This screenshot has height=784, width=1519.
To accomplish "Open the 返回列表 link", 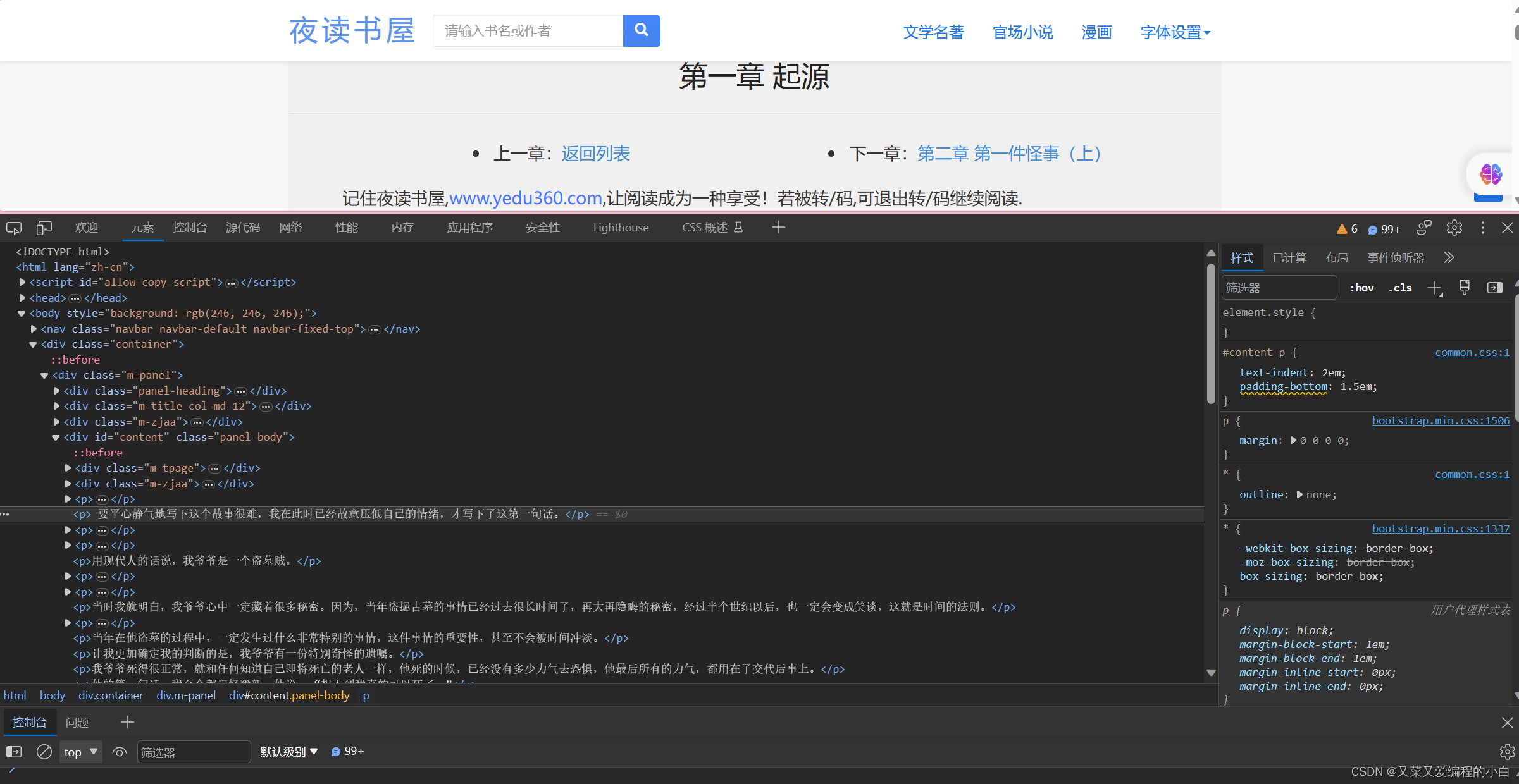I will tap(595, 154).
